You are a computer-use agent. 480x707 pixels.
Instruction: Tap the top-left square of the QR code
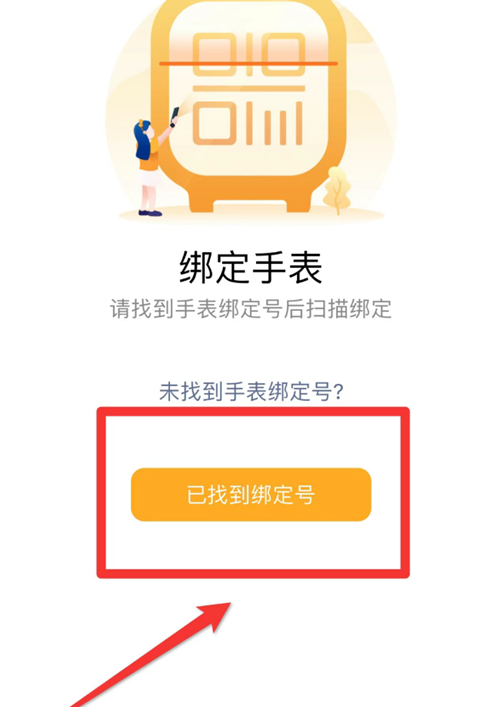(x=214, y=53)
